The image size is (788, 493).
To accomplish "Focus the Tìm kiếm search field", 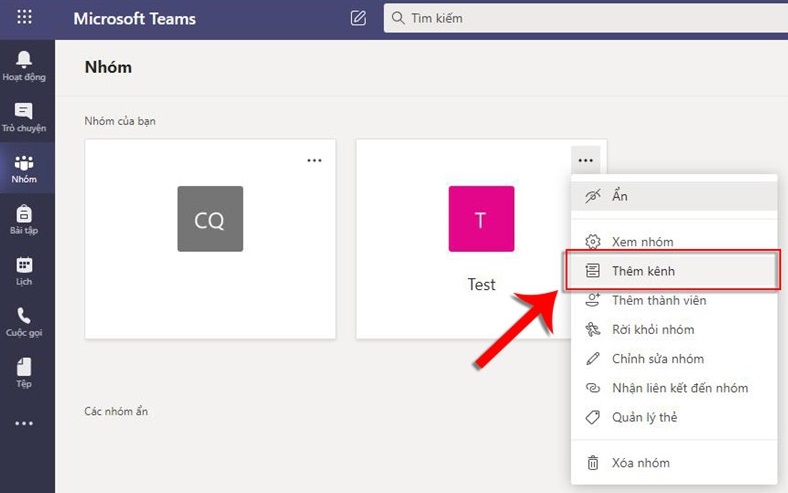I will pos(585,18).
